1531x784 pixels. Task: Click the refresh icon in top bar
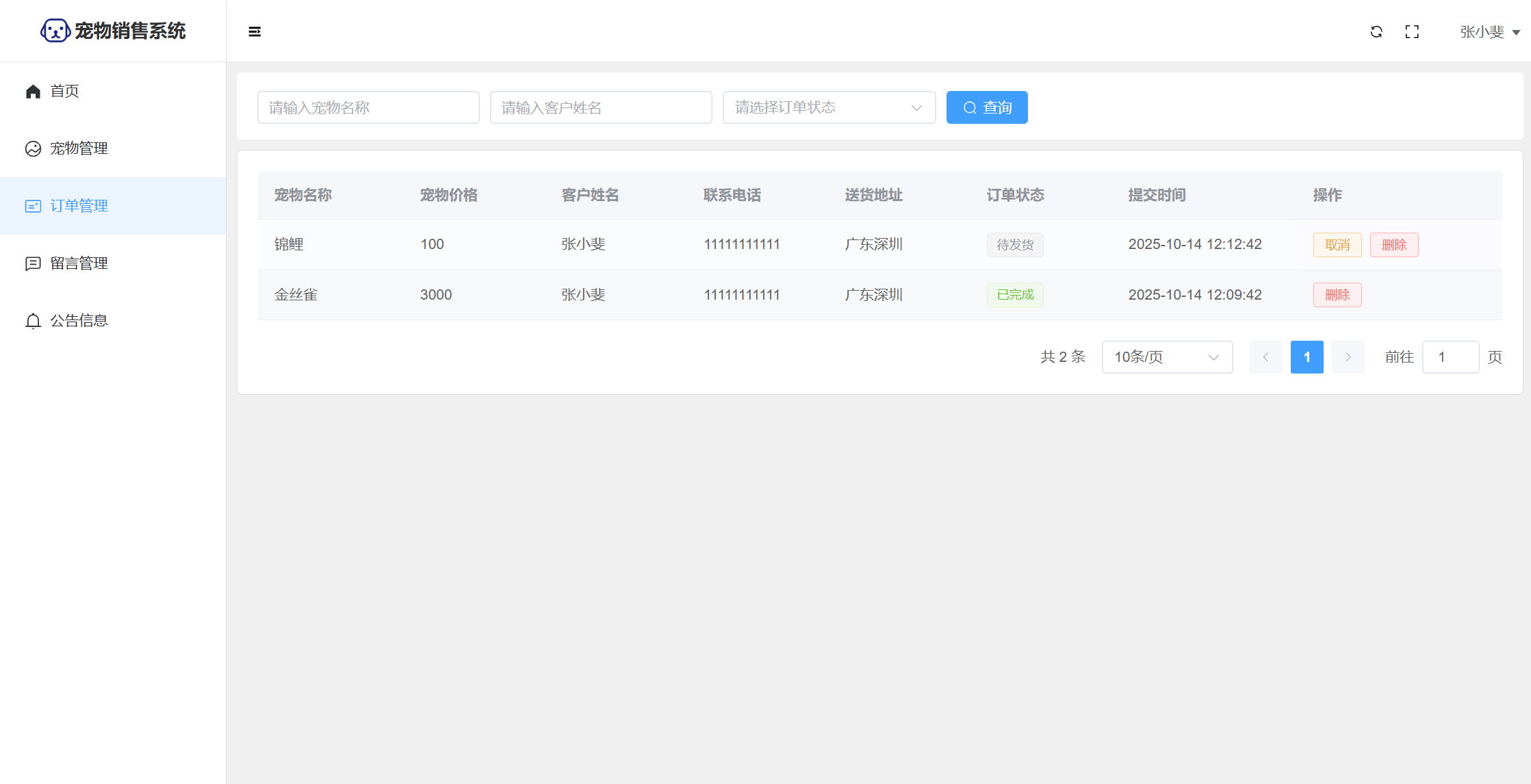[1376, 31]
